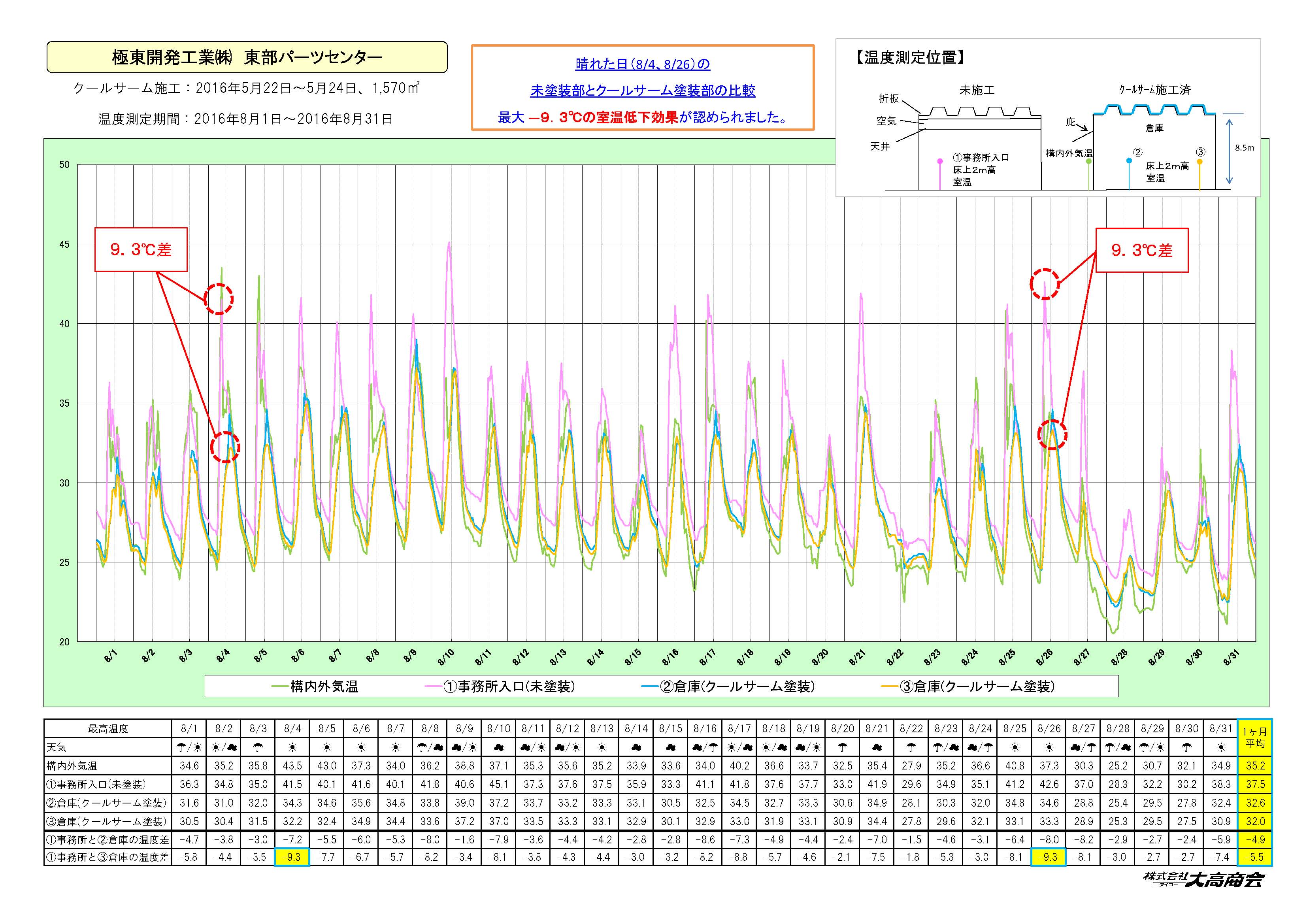
Task: Click the sun weather icon under 8/13
Action: (602, 747)
